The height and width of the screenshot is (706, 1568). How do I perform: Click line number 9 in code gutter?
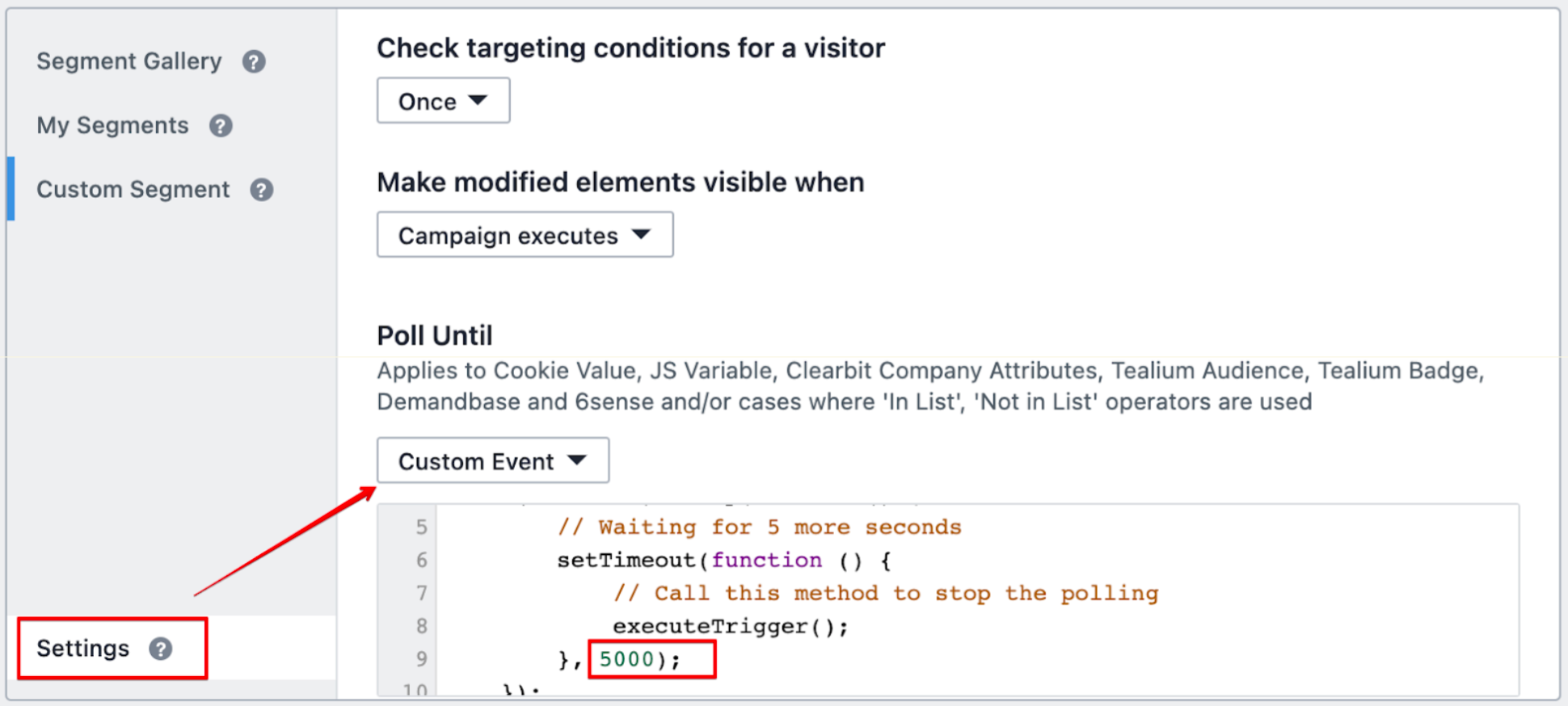click(421, 659)
